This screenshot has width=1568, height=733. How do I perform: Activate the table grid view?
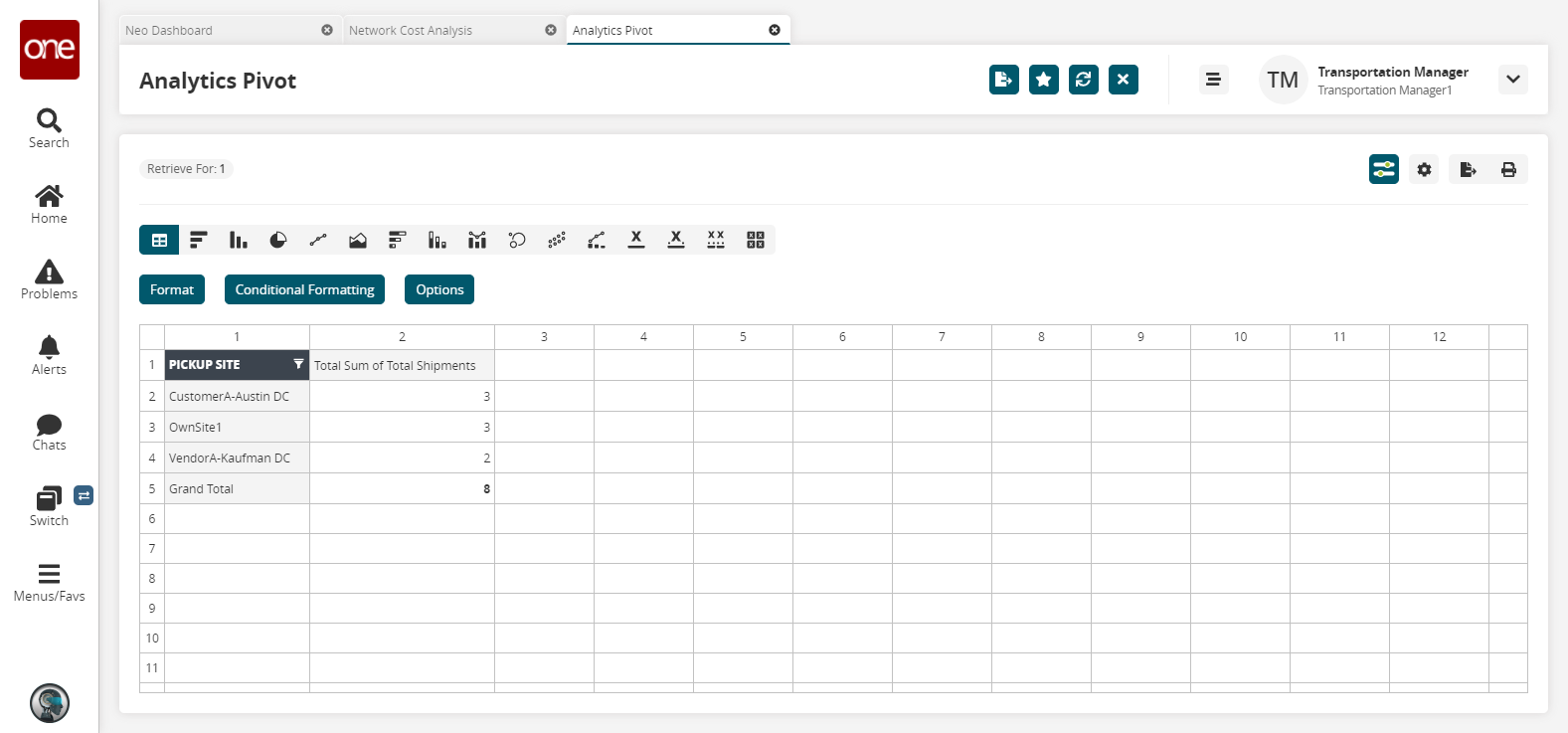tap(159, 240)
